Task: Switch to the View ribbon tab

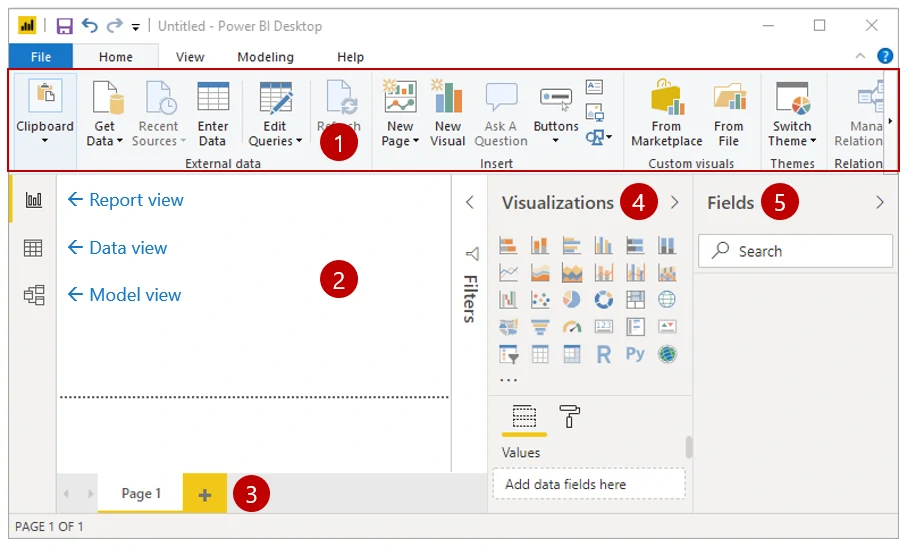Action: point(190,57)
